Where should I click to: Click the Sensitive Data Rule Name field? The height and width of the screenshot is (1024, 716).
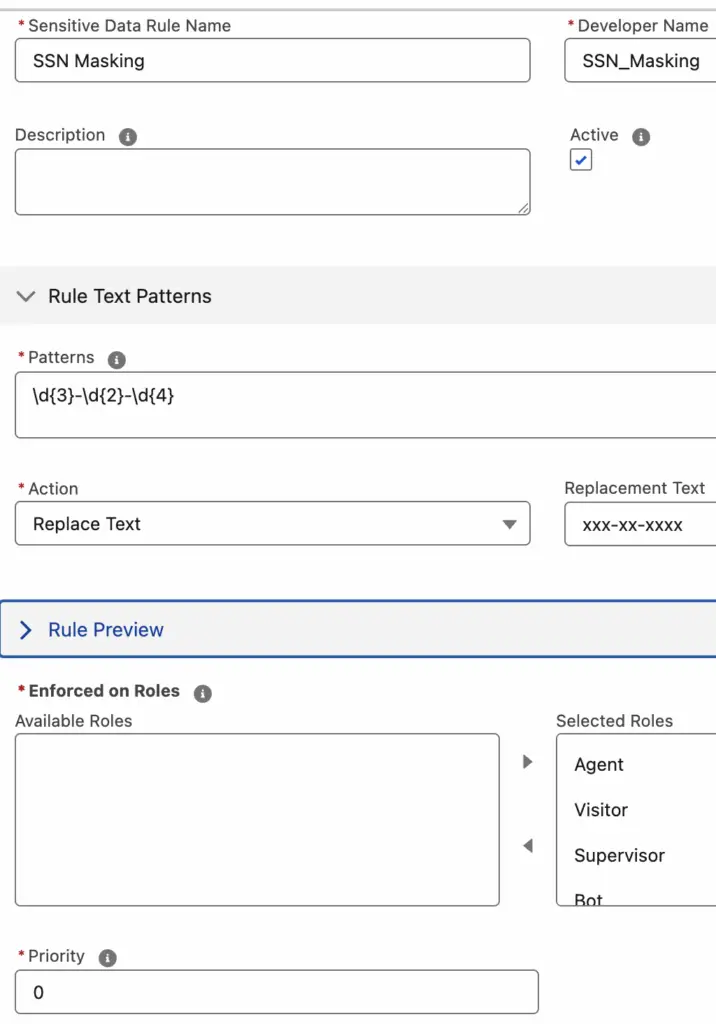tap(272, 60)
